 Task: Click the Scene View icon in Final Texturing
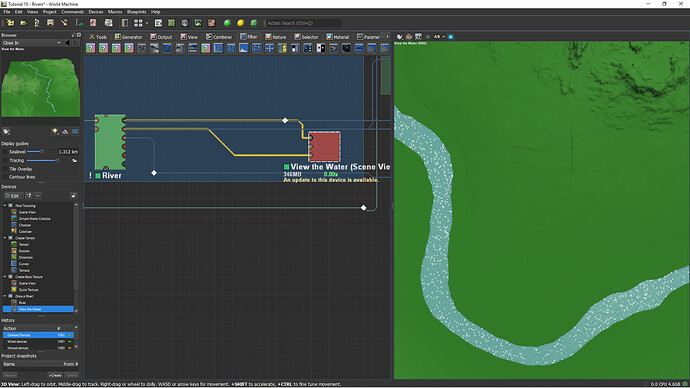(x=14, y=212)
